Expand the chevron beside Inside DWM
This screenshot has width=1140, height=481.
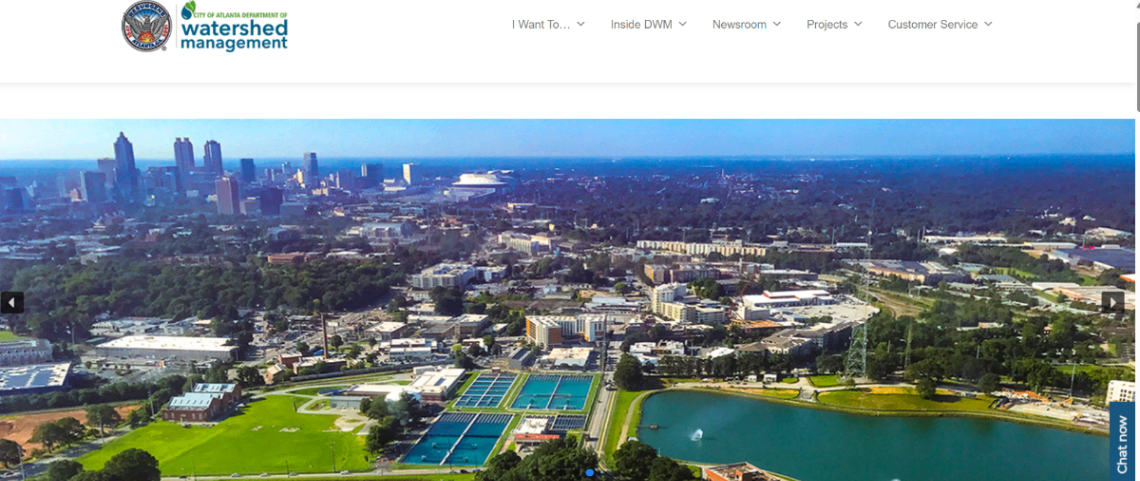click(683, 24)
